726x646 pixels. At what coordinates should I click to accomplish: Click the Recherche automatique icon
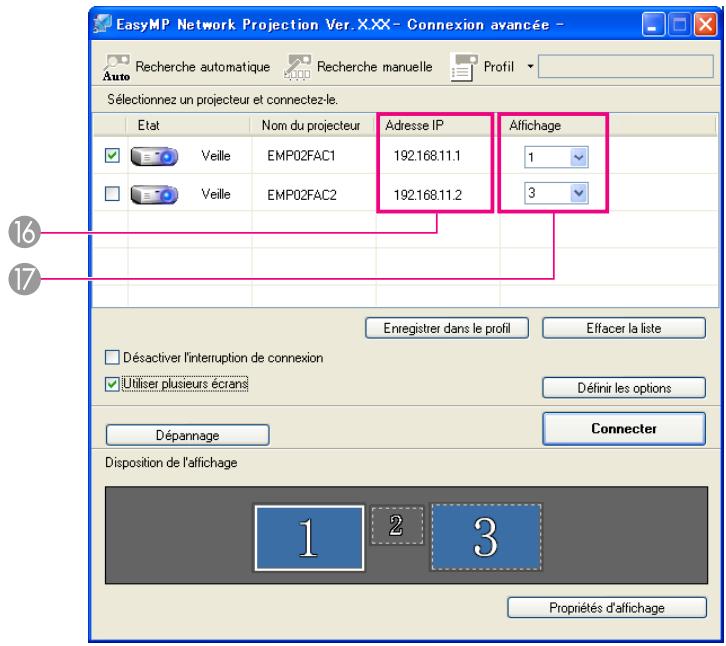coord(116,68)
